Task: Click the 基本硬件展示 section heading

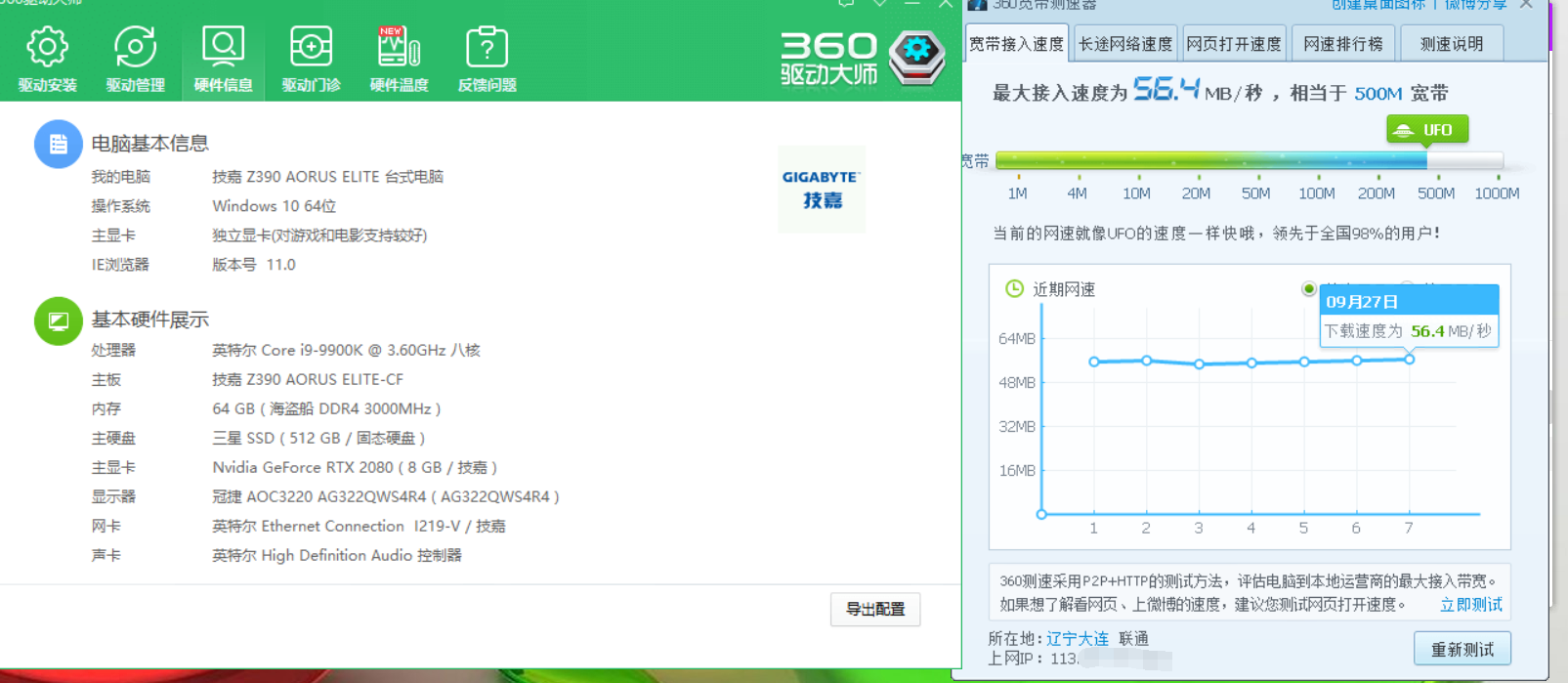Action: [x=150, y=320]
